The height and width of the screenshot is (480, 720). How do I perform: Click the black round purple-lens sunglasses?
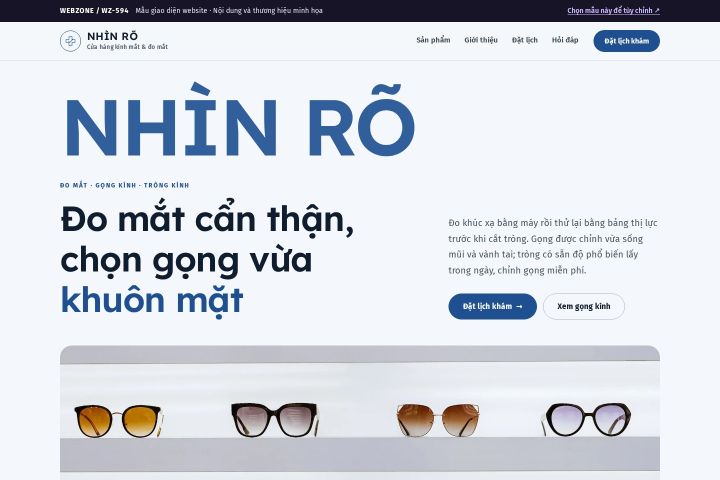pyautogui.click(x=587, y=419)
